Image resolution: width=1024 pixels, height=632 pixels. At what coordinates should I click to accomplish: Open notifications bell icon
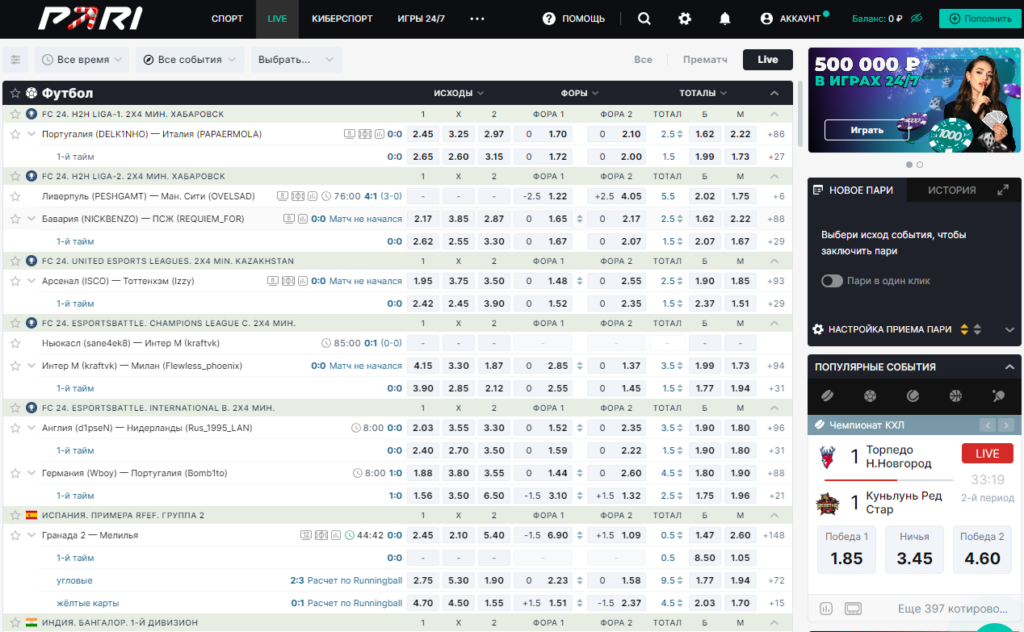pyautogui.click(x=725, y=18)
